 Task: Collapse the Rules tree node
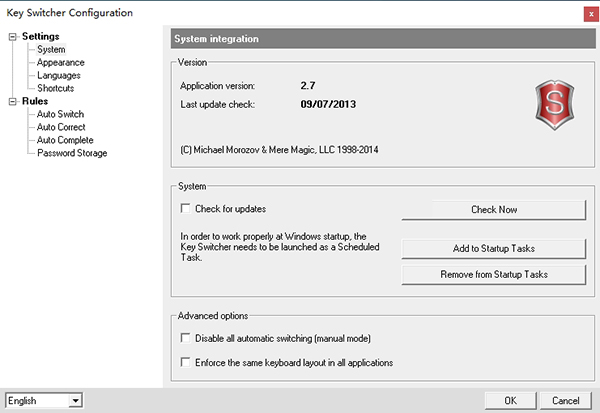[x=13, y=101]
